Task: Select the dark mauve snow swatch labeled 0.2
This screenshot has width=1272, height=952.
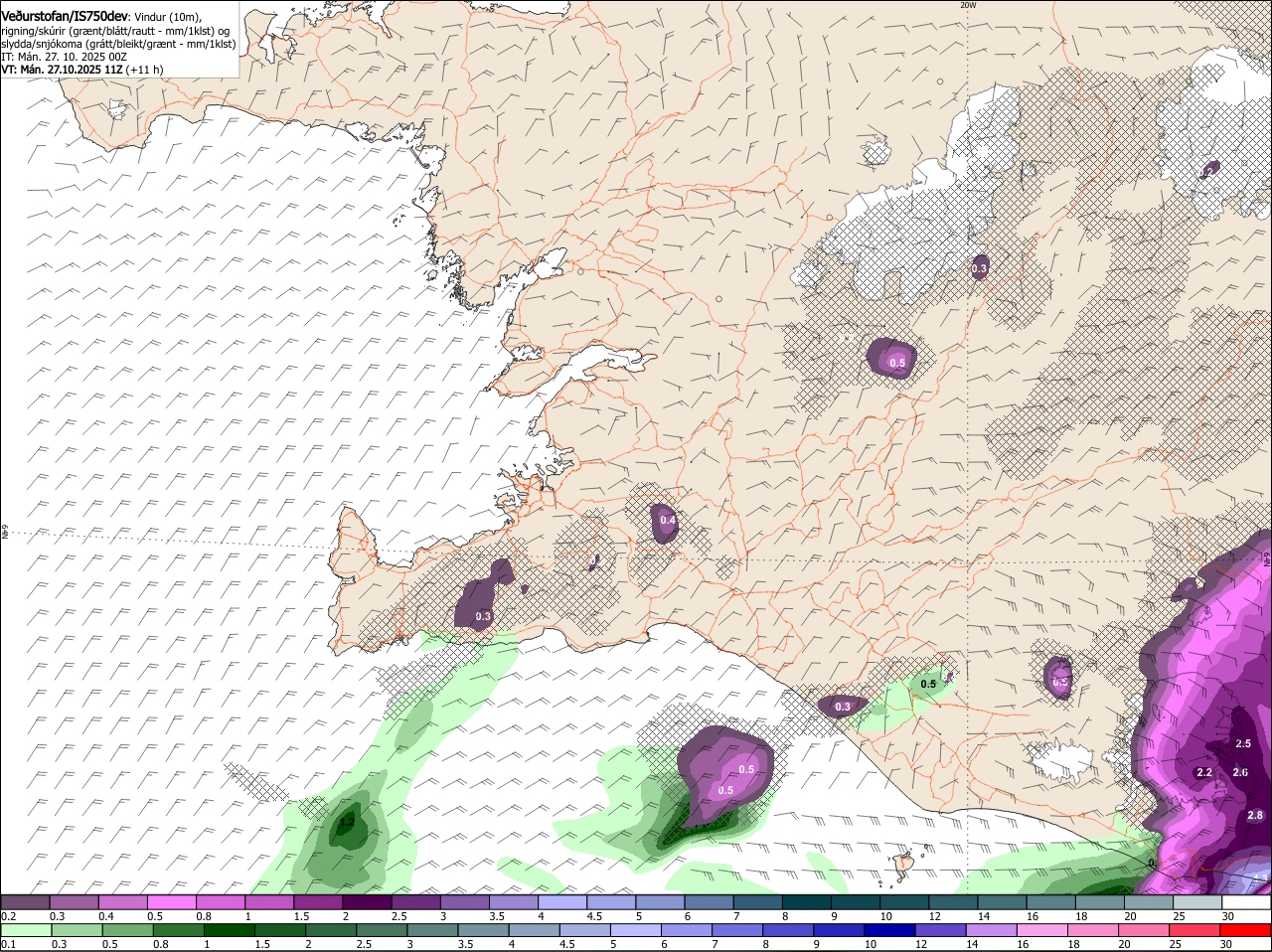Action: tap(25, 901)
